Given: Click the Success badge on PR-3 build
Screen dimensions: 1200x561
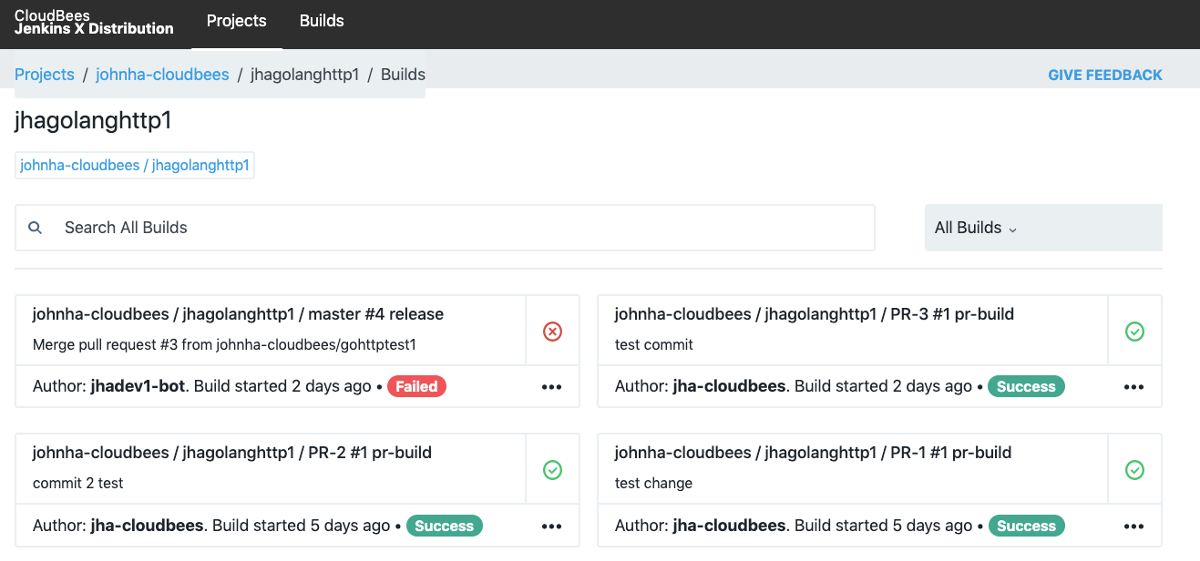Looking at the screenshot, I should (1026, 386).
